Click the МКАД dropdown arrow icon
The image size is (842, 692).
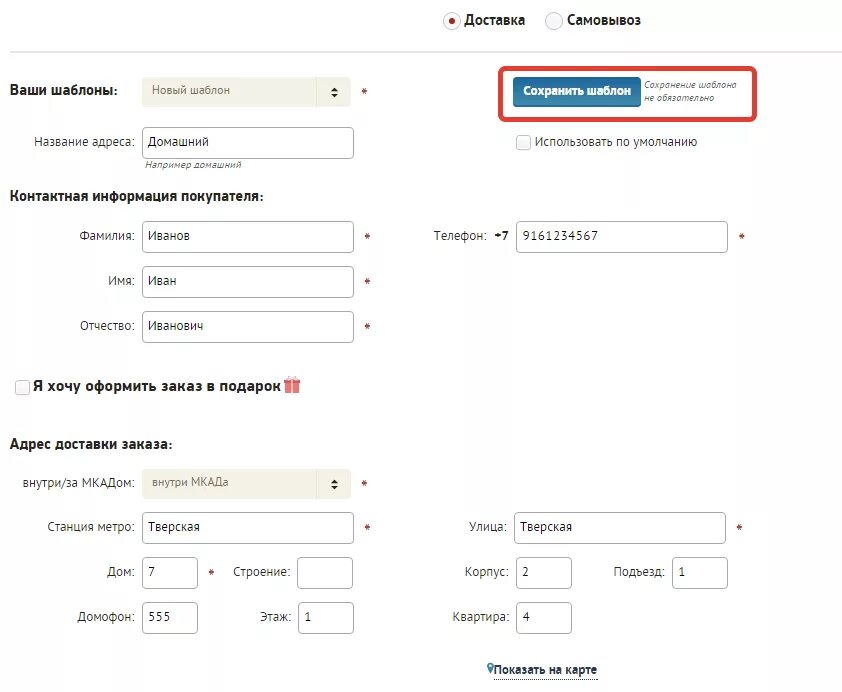(334, 484)
